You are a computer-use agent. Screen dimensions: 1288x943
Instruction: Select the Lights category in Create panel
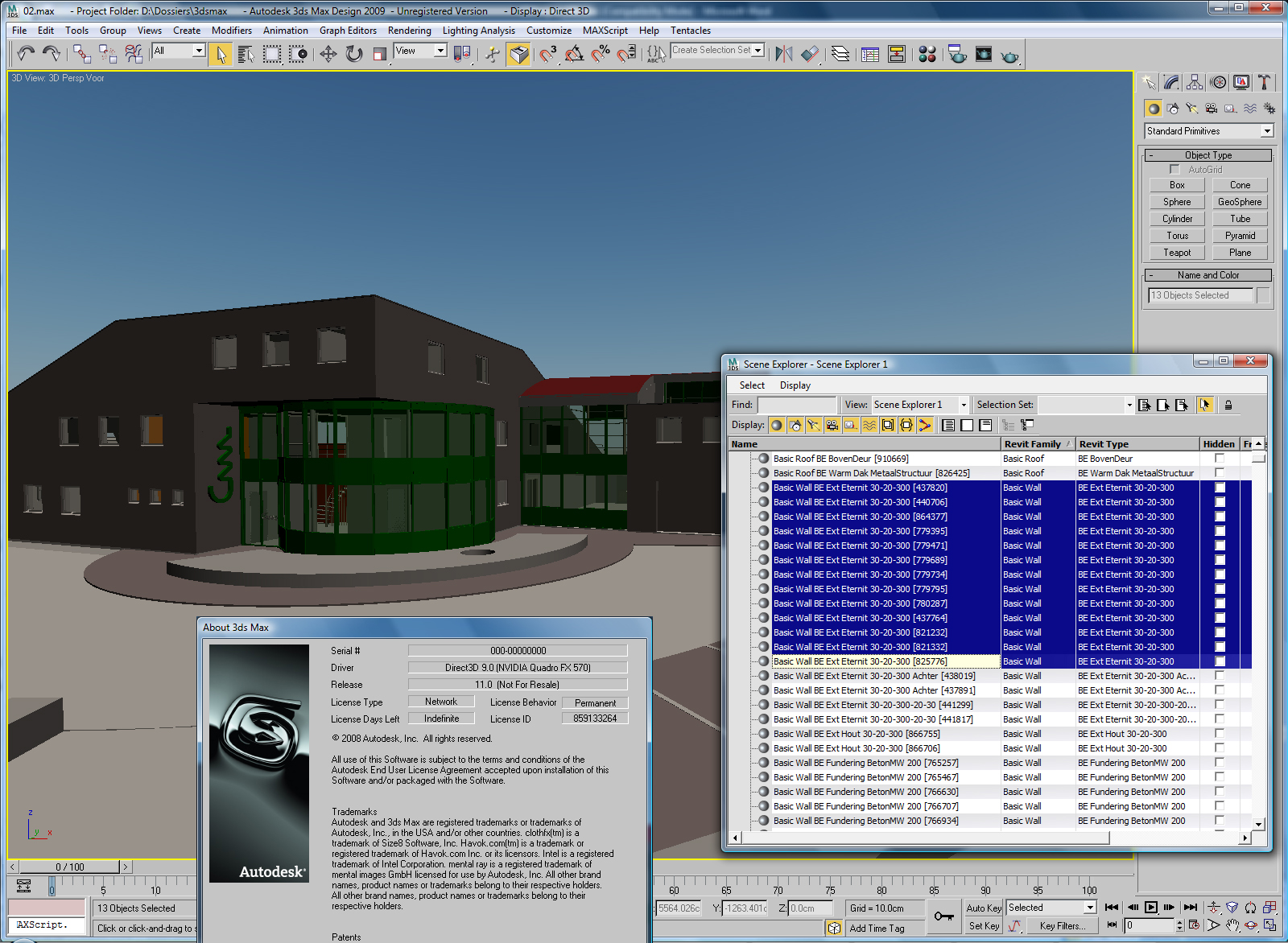coord(1192,109)
